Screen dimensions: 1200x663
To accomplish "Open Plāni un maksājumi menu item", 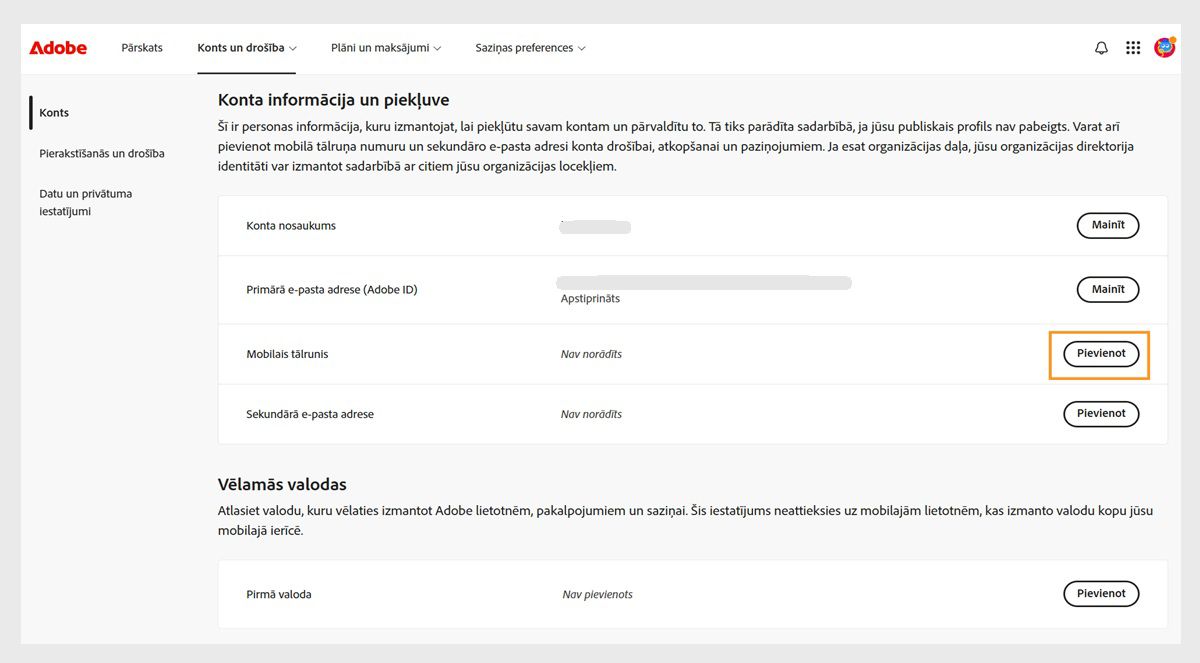I will click(x=382, y=47).
